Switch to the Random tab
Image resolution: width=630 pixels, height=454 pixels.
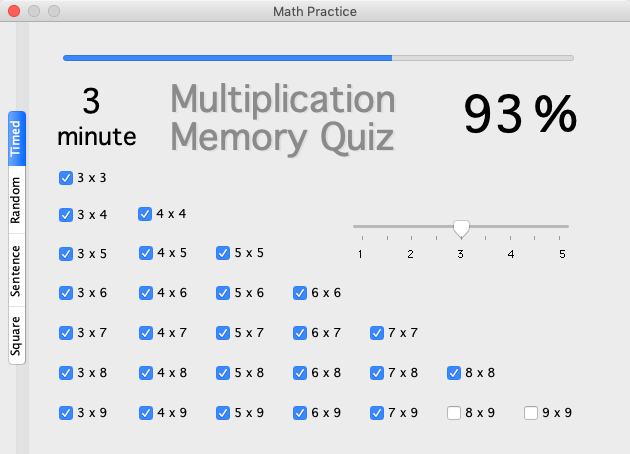17,200
